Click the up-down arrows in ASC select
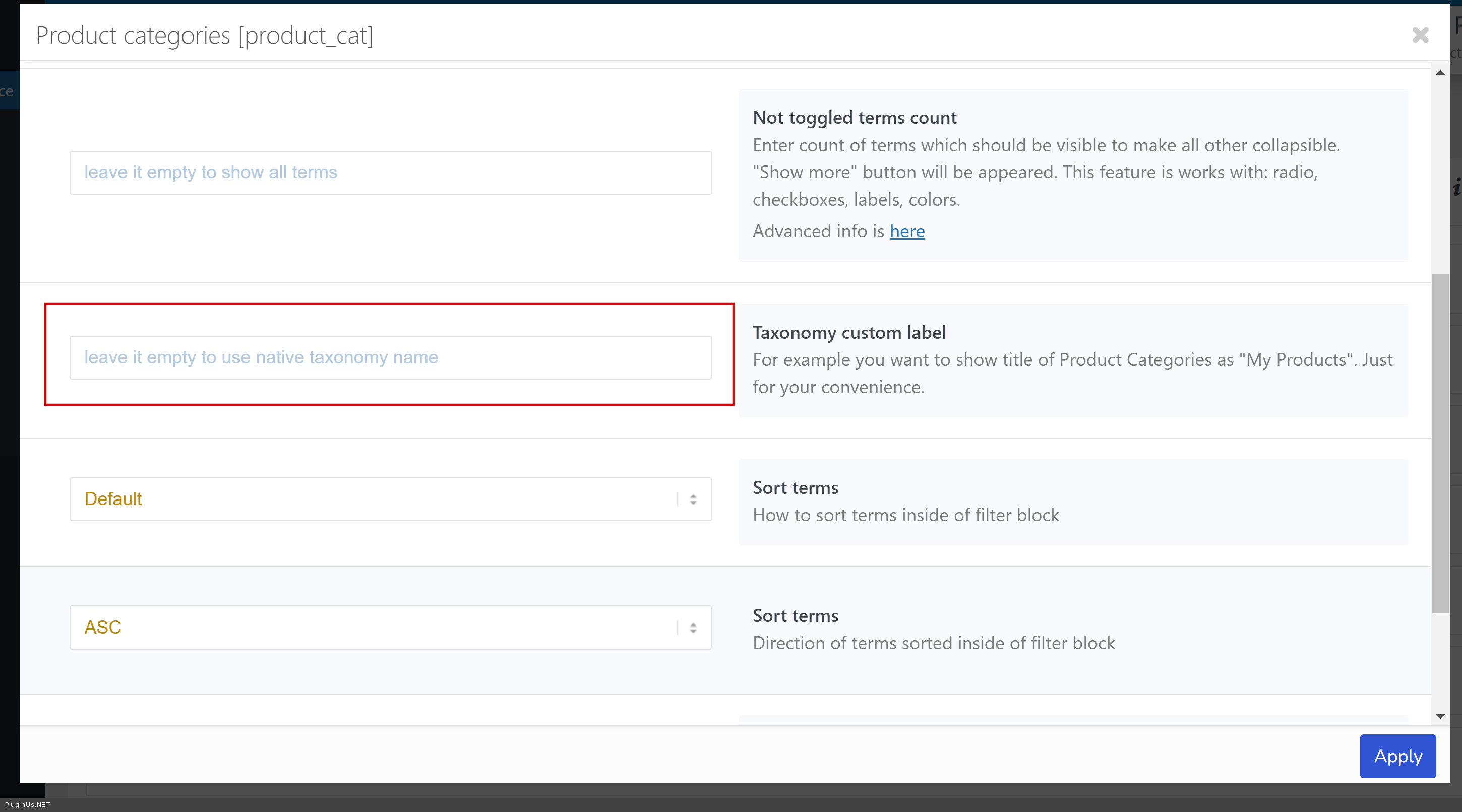 point(693,628)
